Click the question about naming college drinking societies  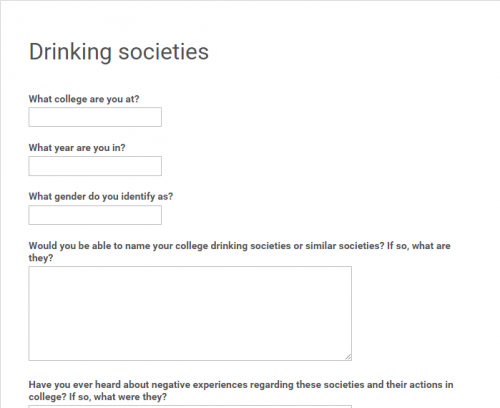pyautogui.click(x=239, y=252)
